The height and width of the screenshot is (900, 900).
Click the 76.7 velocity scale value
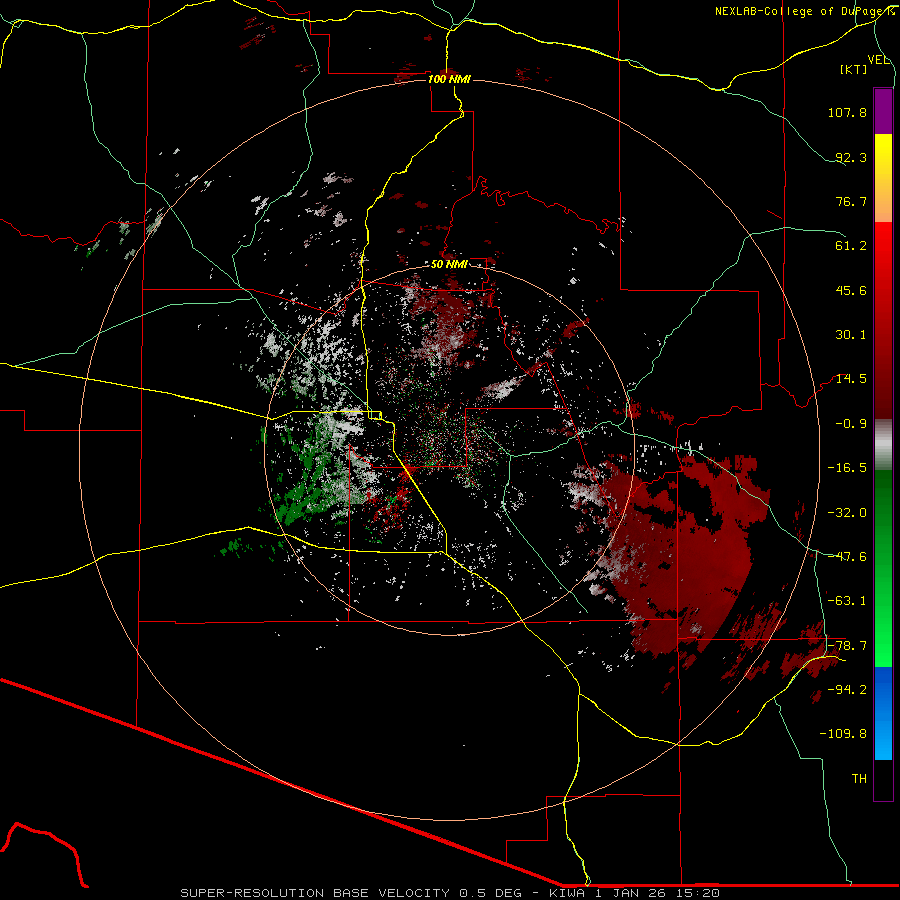point(851,201)
